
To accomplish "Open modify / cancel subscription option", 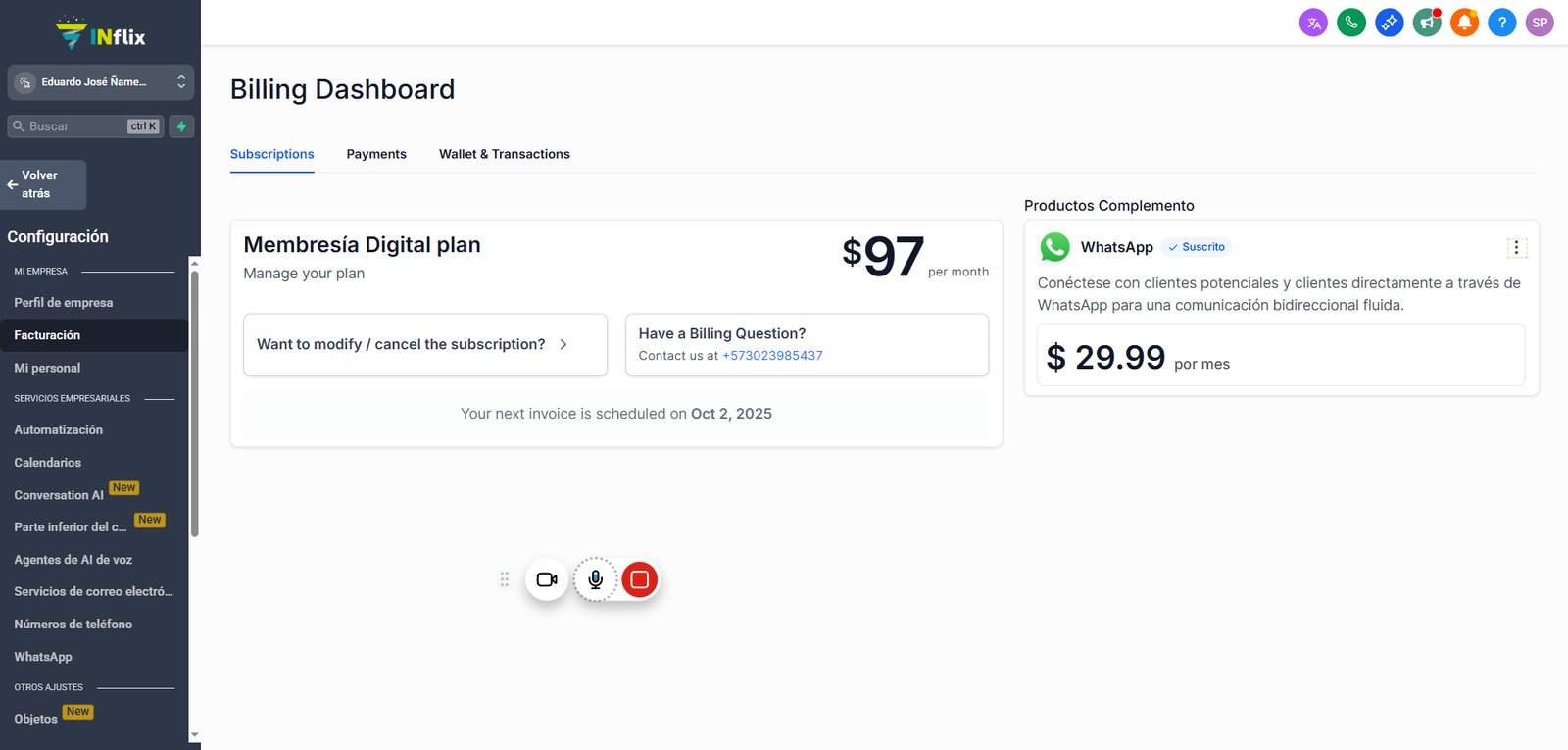I will pyautogui.click(x=425, y=344).
